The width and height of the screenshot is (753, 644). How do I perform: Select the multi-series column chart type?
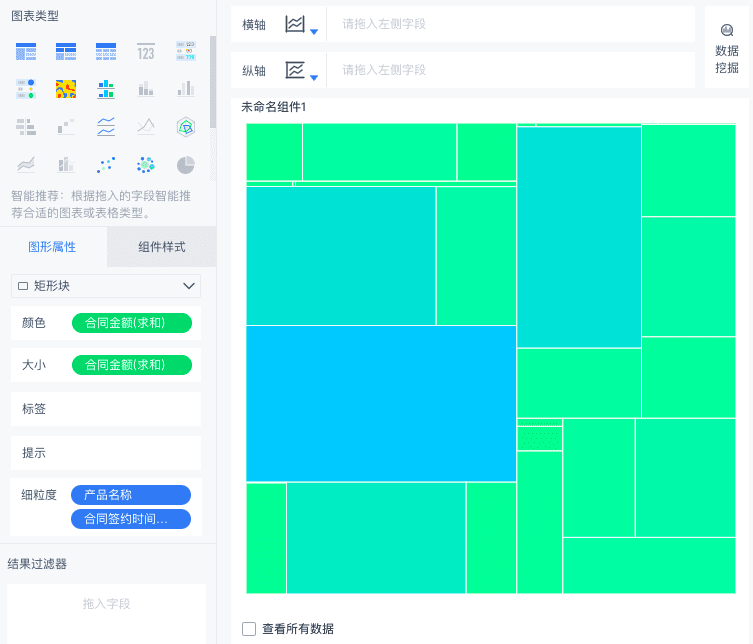(186, 89)
